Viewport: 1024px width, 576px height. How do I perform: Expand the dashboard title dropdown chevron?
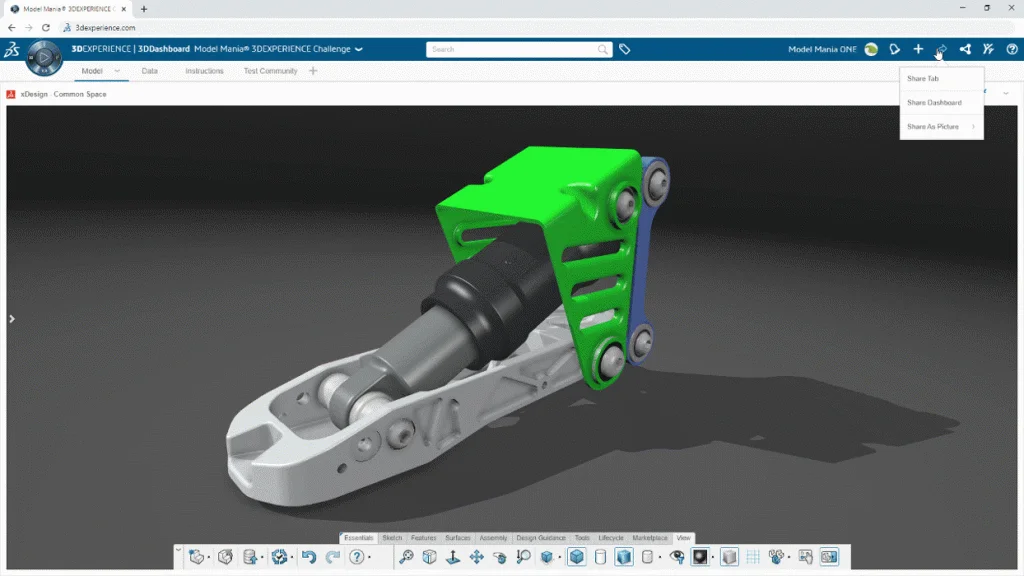pyautogui.click(x=359, y=49)
